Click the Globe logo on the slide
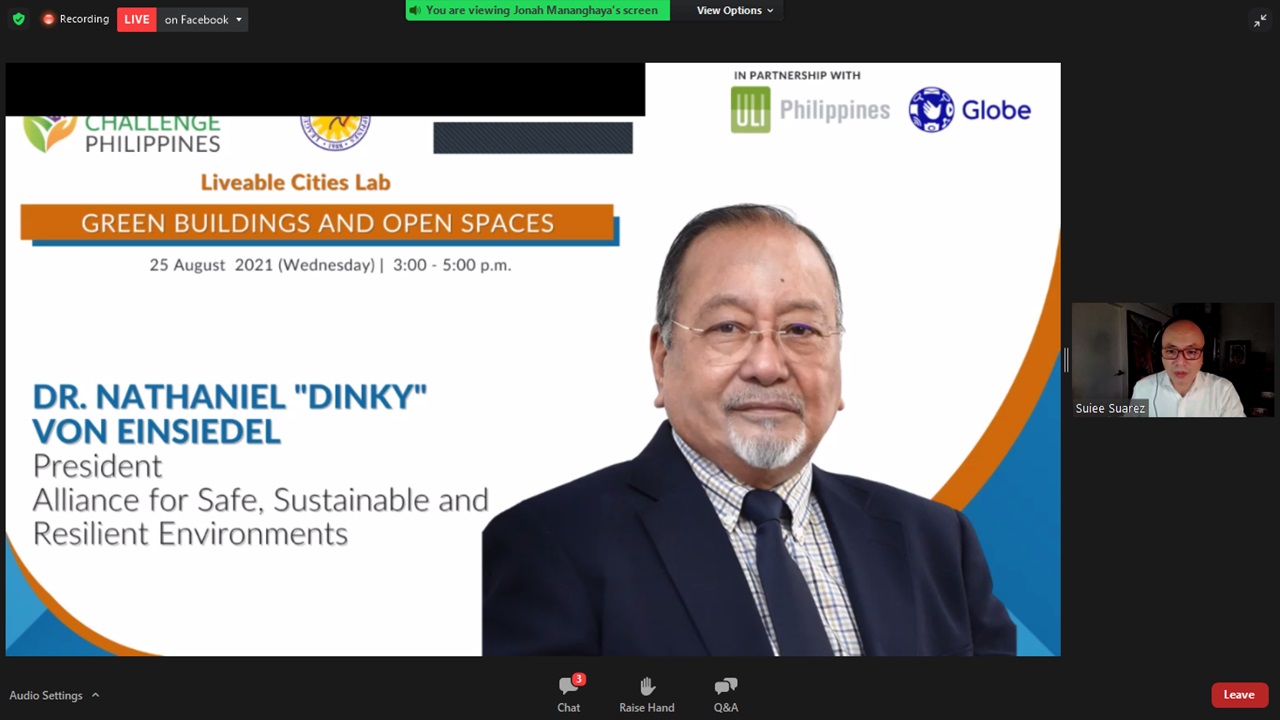 click(969, 110)
